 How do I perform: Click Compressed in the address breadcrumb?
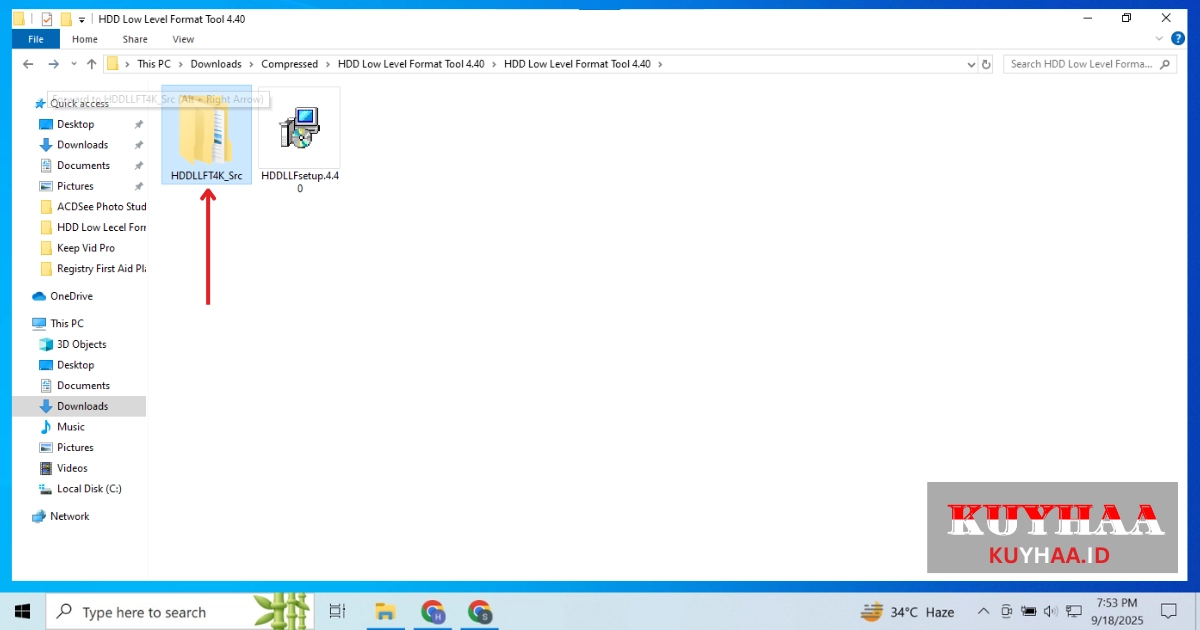pyautogui.click(x=289, y=64)
